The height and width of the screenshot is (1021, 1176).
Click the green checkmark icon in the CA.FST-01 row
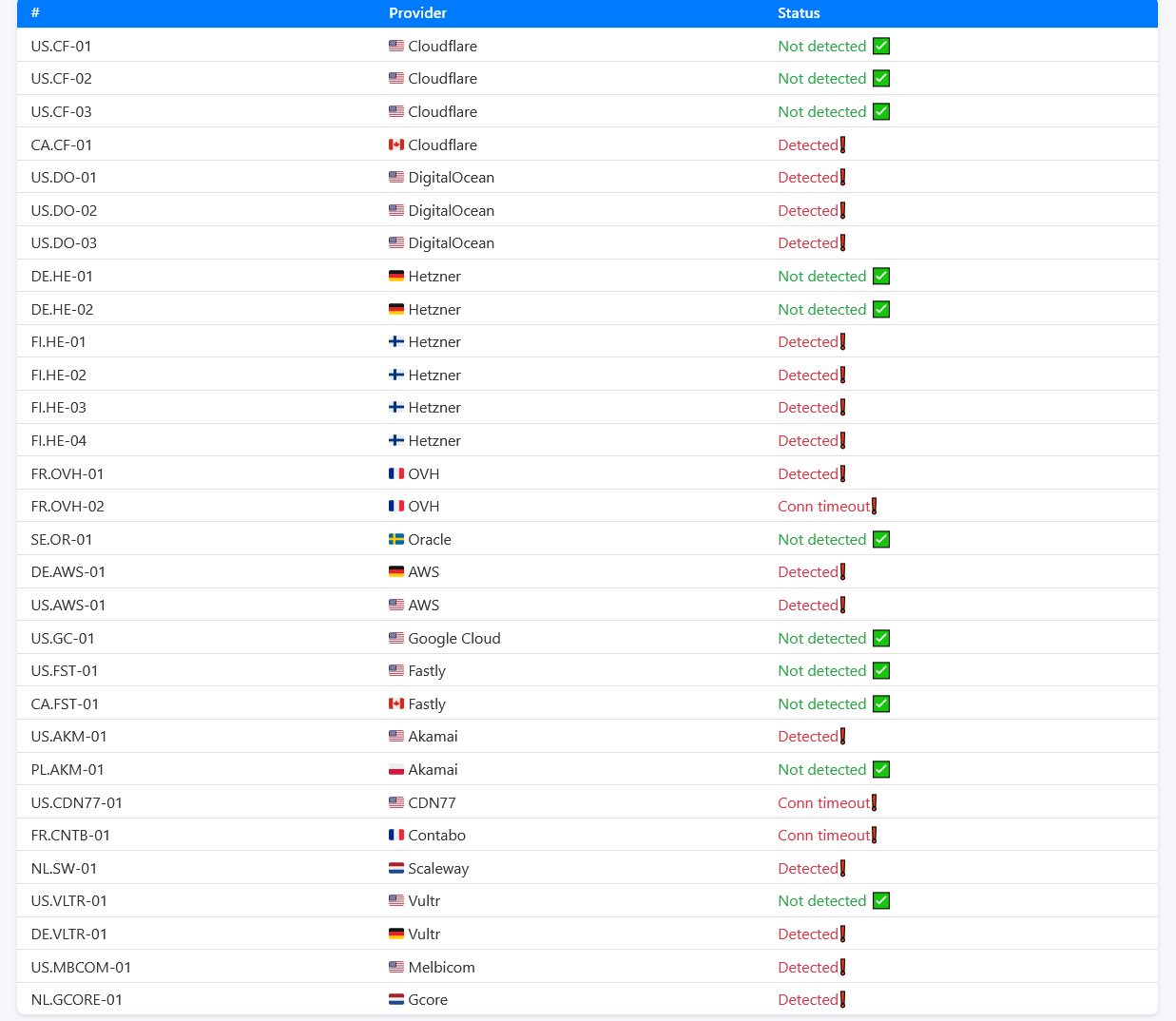pyautogui.click(x=881, y=703)
